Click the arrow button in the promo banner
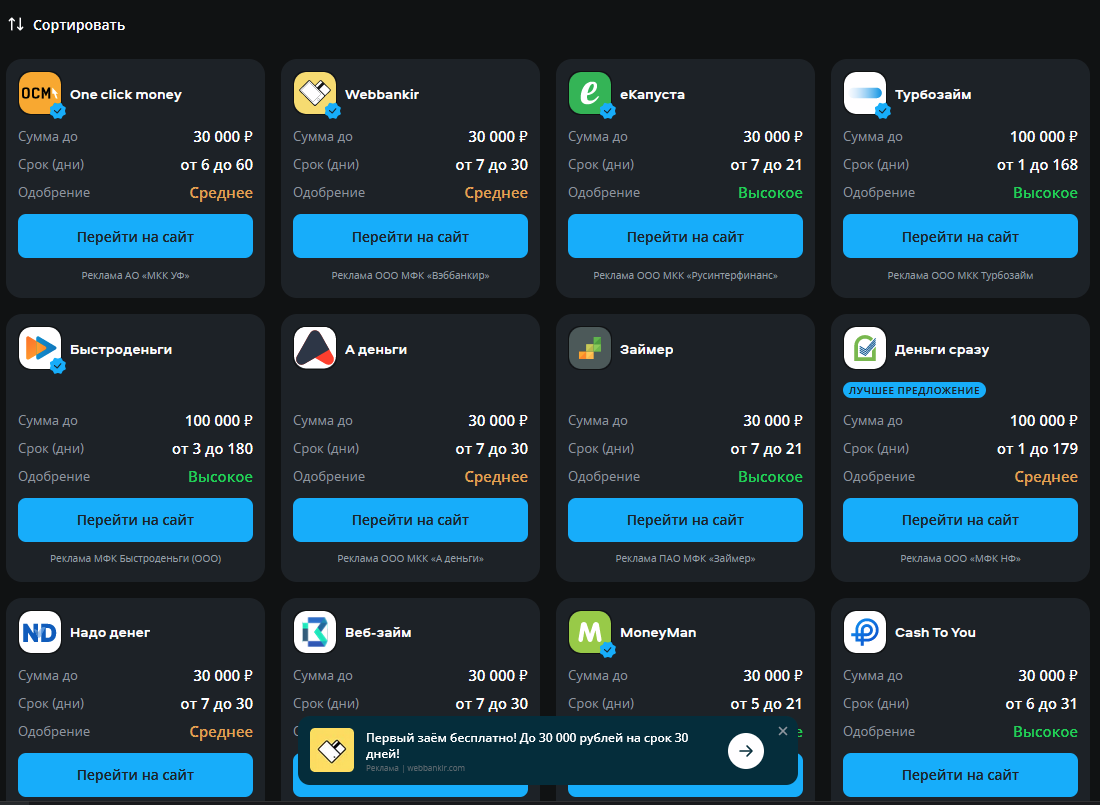 [746, 751]
